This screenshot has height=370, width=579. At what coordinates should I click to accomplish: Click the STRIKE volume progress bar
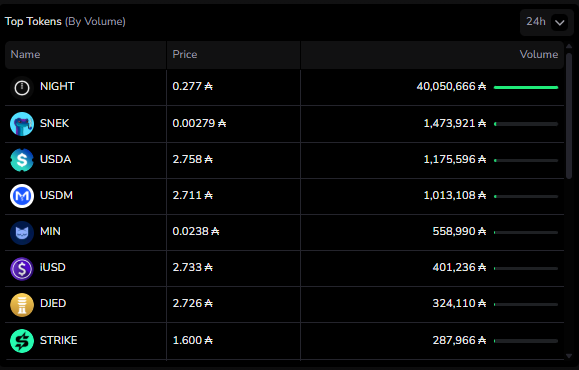[526, 341]
